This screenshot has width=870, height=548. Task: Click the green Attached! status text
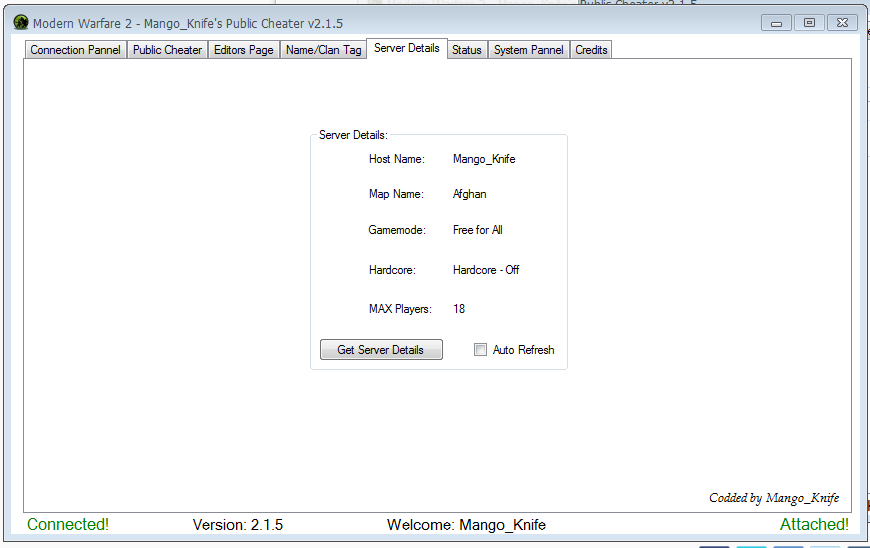(x=814, y=524)
